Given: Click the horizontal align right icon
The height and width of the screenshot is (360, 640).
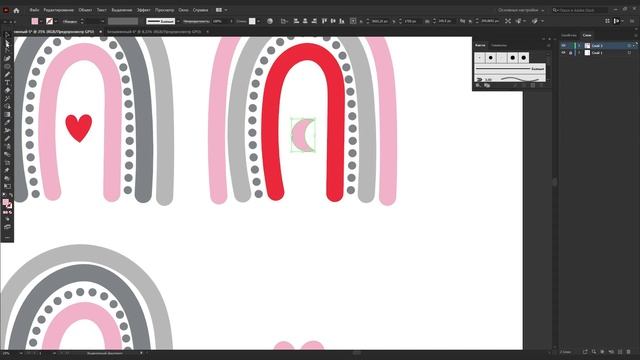Looking at the screenshot, I should point(314,21).
